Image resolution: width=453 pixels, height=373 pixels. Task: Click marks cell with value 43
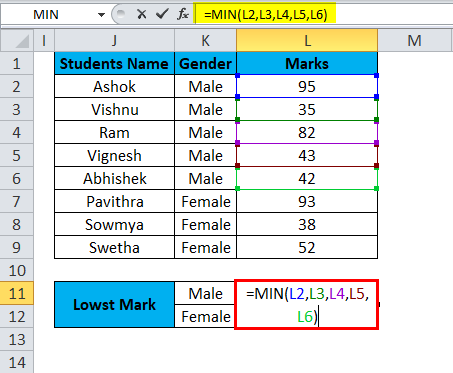click(307, 155)
